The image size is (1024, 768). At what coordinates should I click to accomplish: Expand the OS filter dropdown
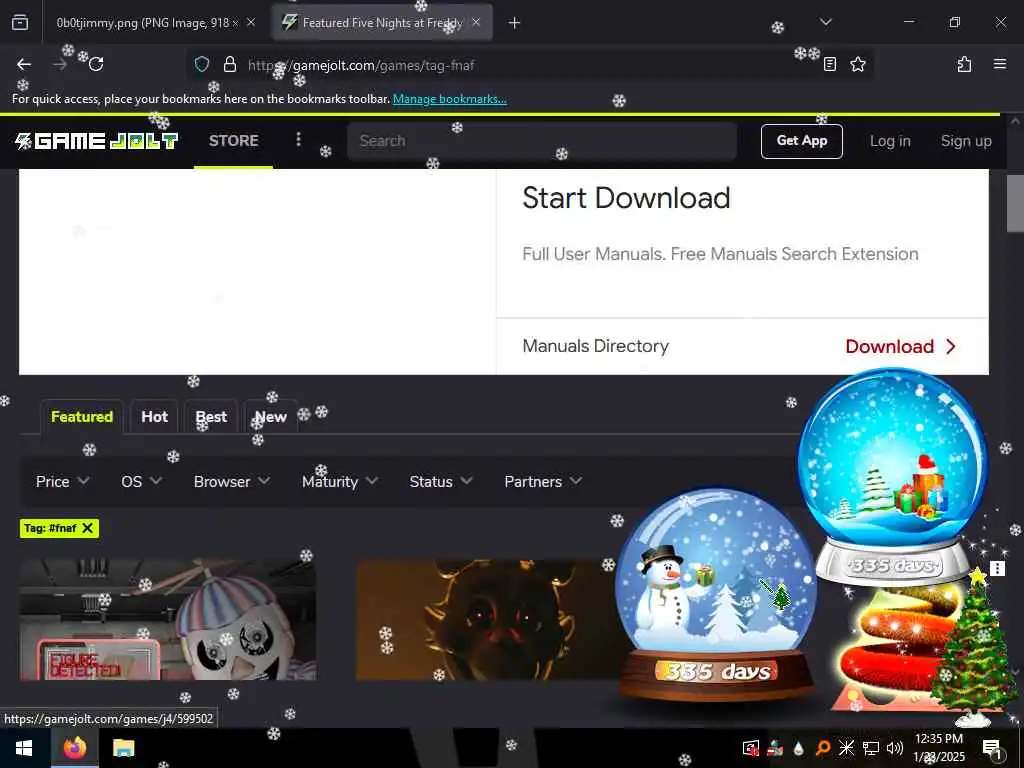pyautogui.click(x=141, y=481)
